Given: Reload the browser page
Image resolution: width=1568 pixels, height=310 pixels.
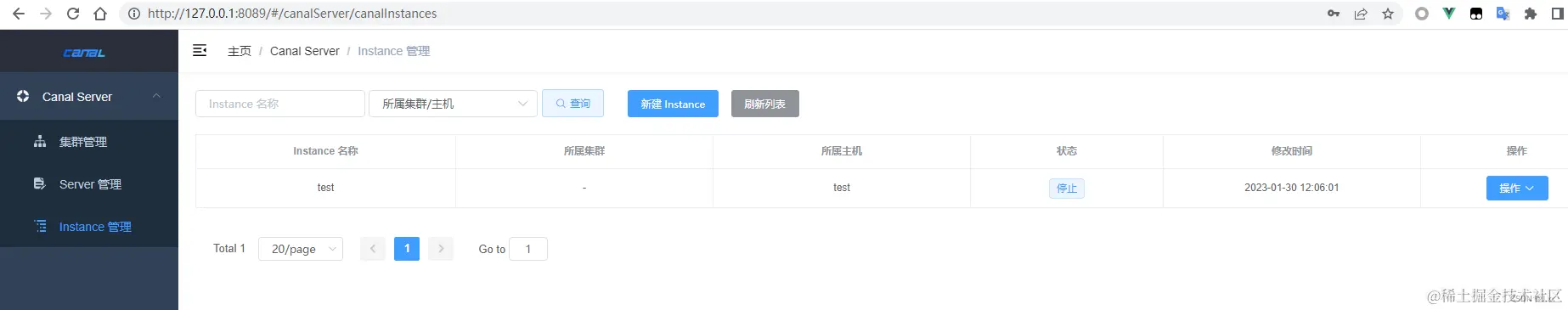Looking at the screenshot, I should [x=73, y=14].
